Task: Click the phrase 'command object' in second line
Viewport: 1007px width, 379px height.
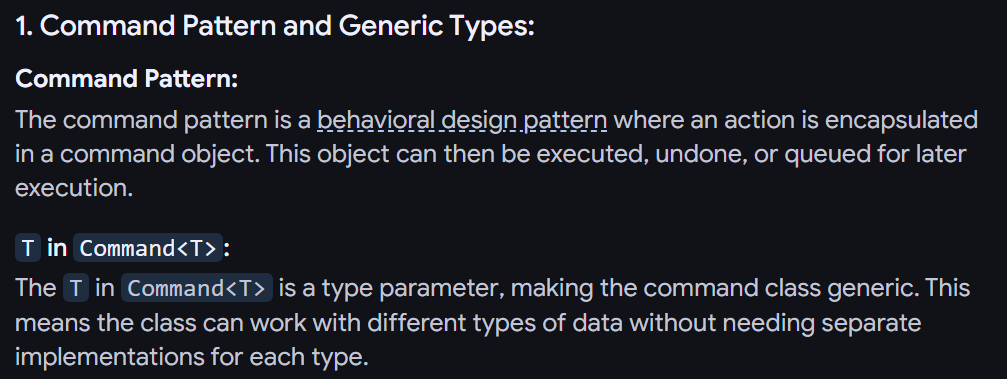Action: (150, 155)
